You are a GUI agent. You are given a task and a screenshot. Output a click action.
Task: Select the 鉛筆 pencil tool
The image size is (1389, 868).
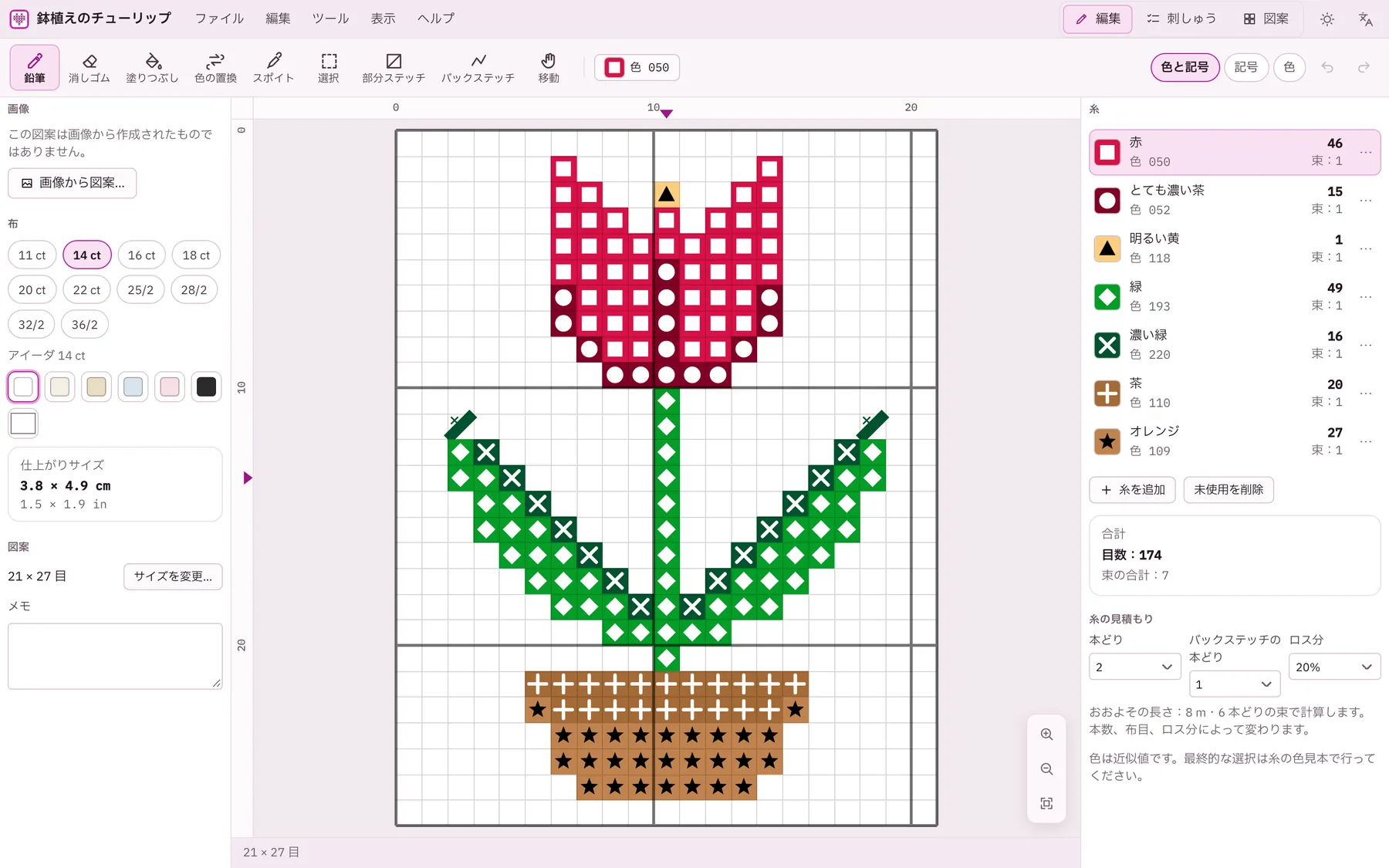[x=35, y=67]
